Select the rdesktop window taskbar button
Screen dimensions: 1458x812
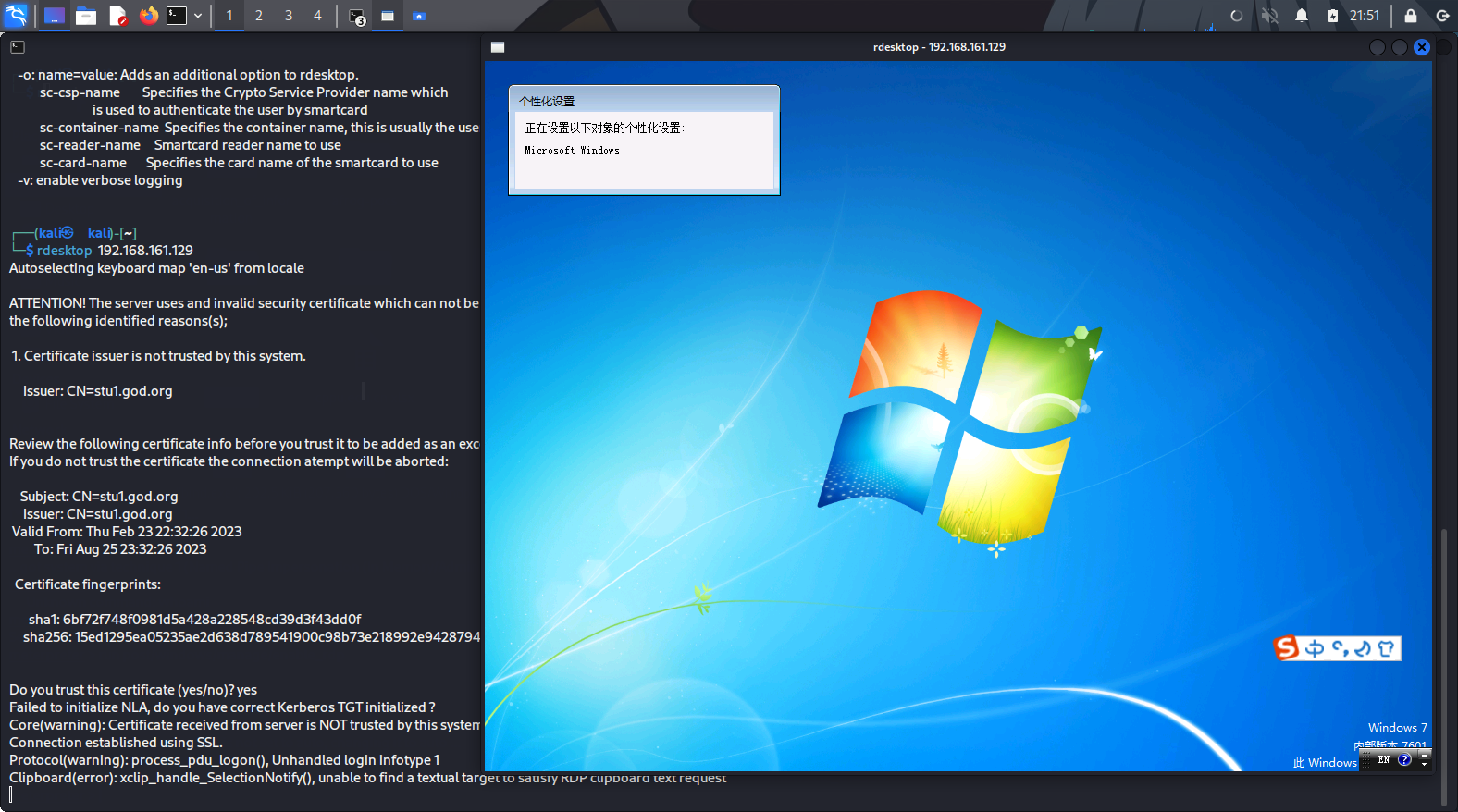point(388,16)
